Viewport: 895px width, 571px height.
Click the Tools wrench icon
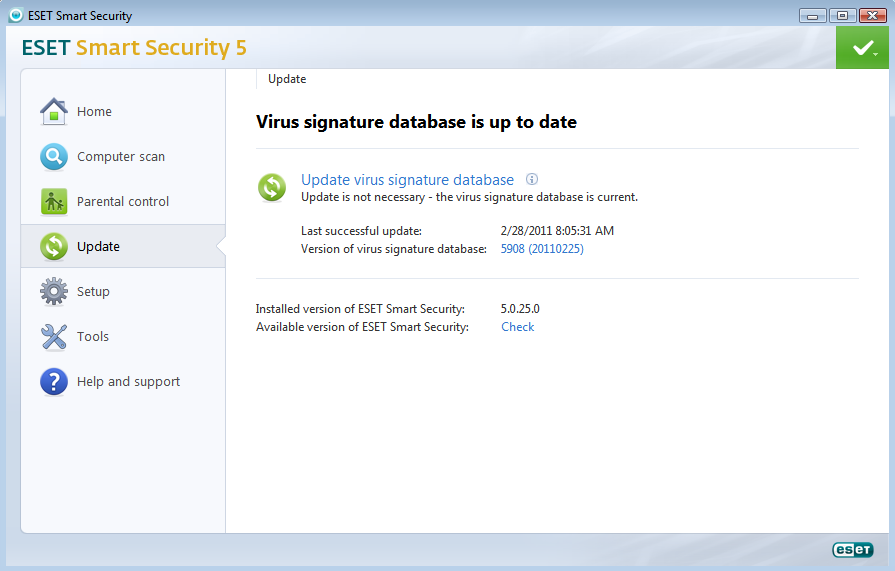54,337
